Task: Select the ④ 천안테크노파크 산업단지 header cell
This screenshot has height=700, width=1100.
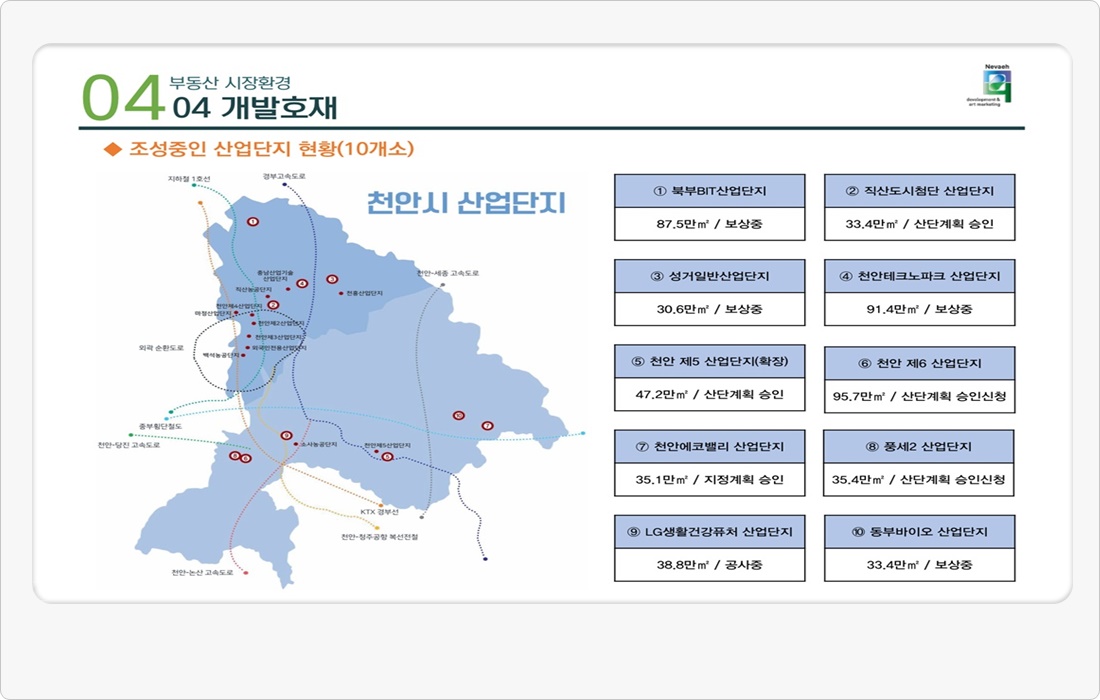Action: pos(920,276)
